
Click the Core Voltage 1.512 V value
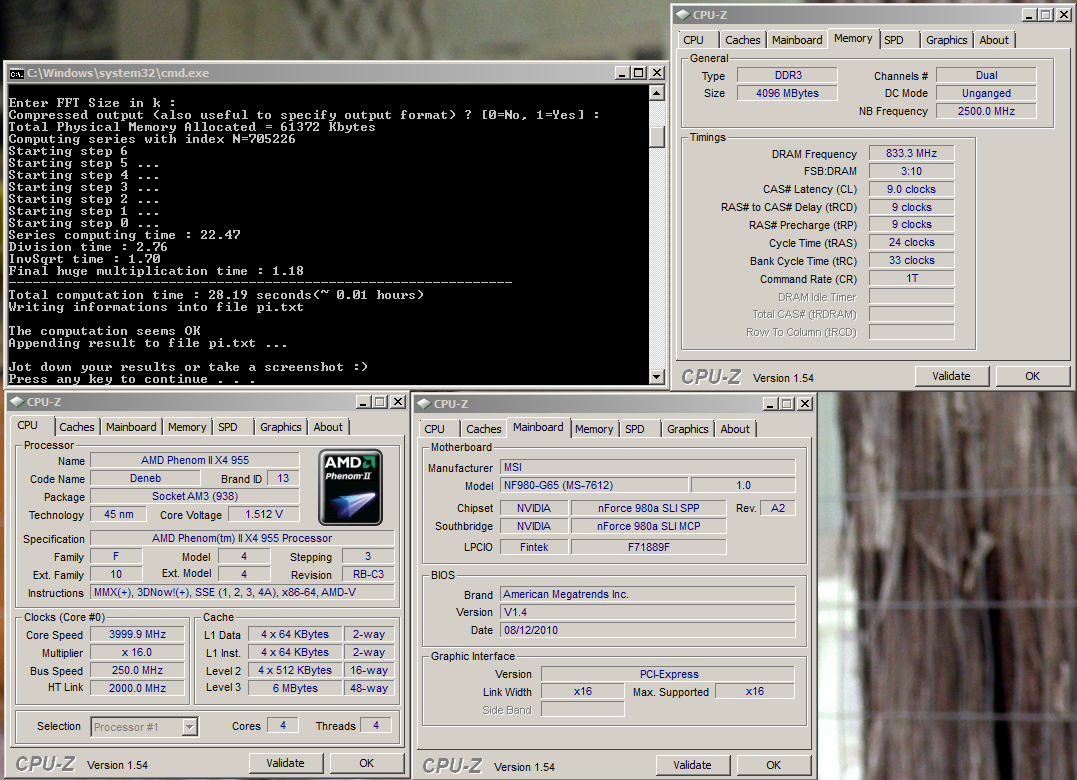[264, 514]
